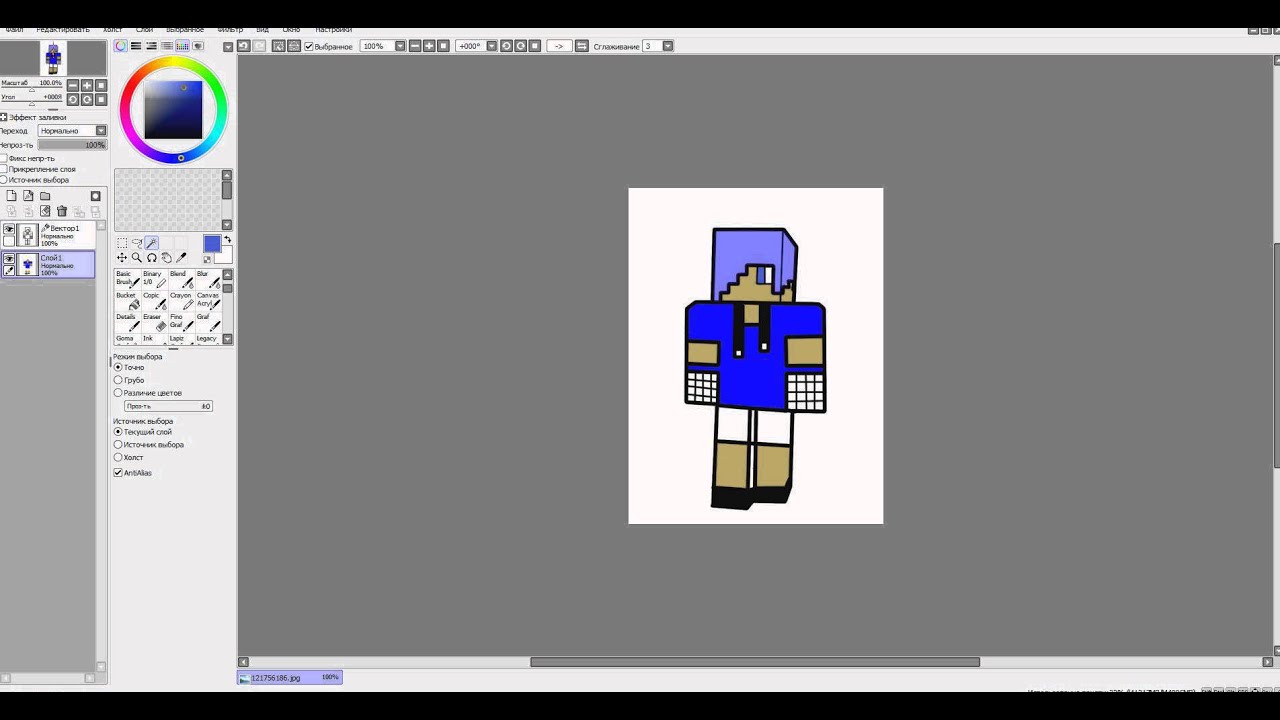This screenshot has height=720, width=1280.
Task: Click the blue foreground color swatch
Action: [212, 244]
